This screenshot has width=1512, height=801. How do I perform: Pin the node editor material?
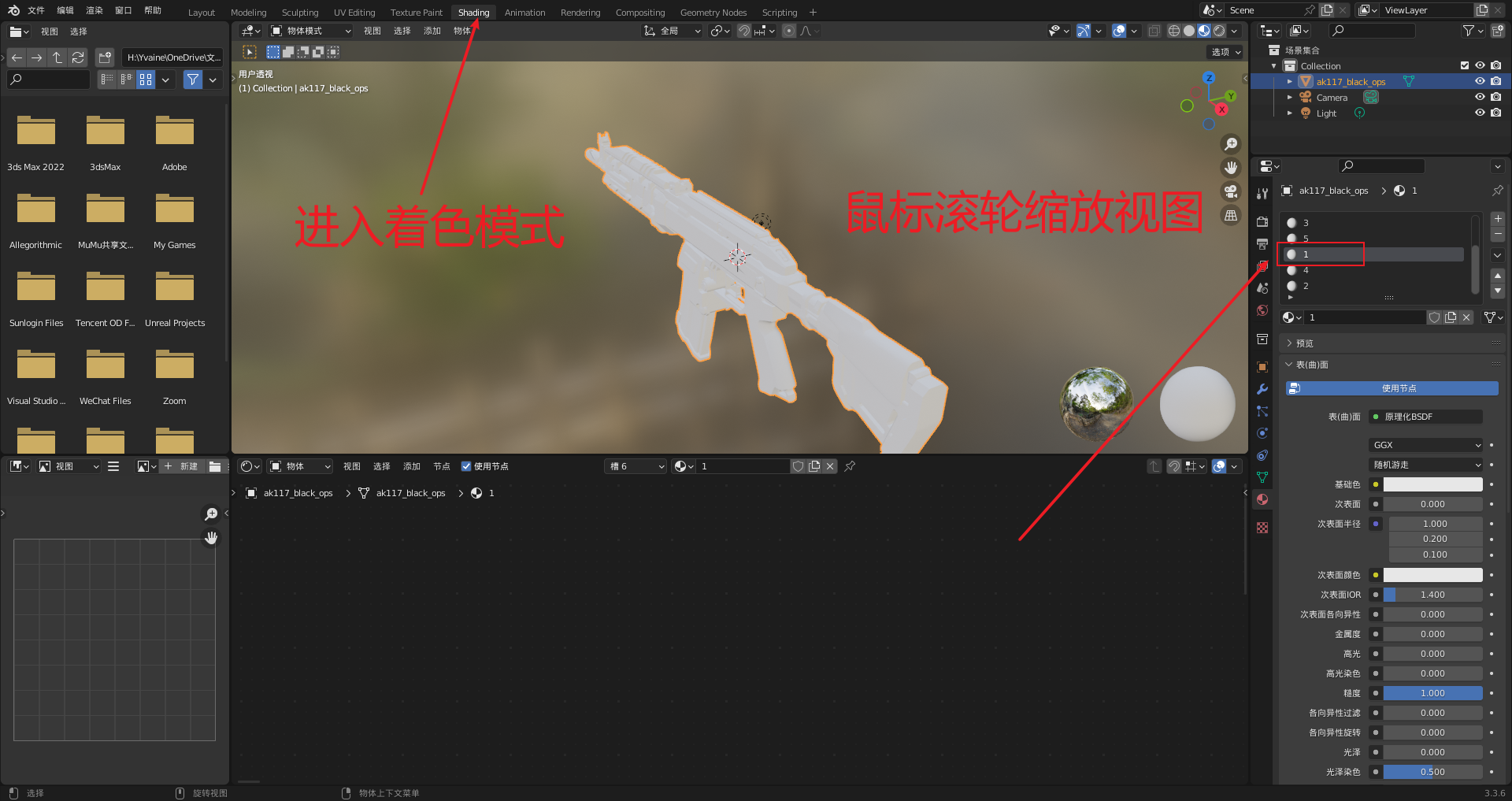click(x=850, y=466)
